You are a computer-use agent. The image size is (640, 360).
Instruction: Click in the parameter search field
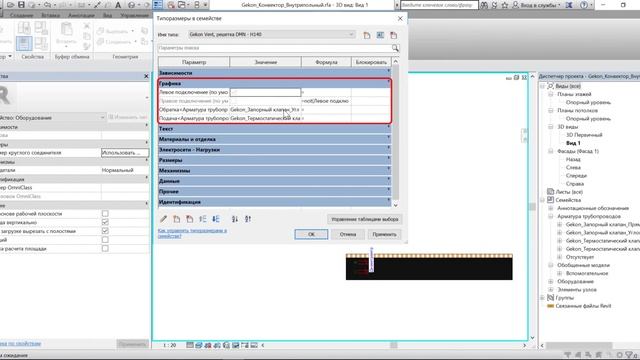275,48
